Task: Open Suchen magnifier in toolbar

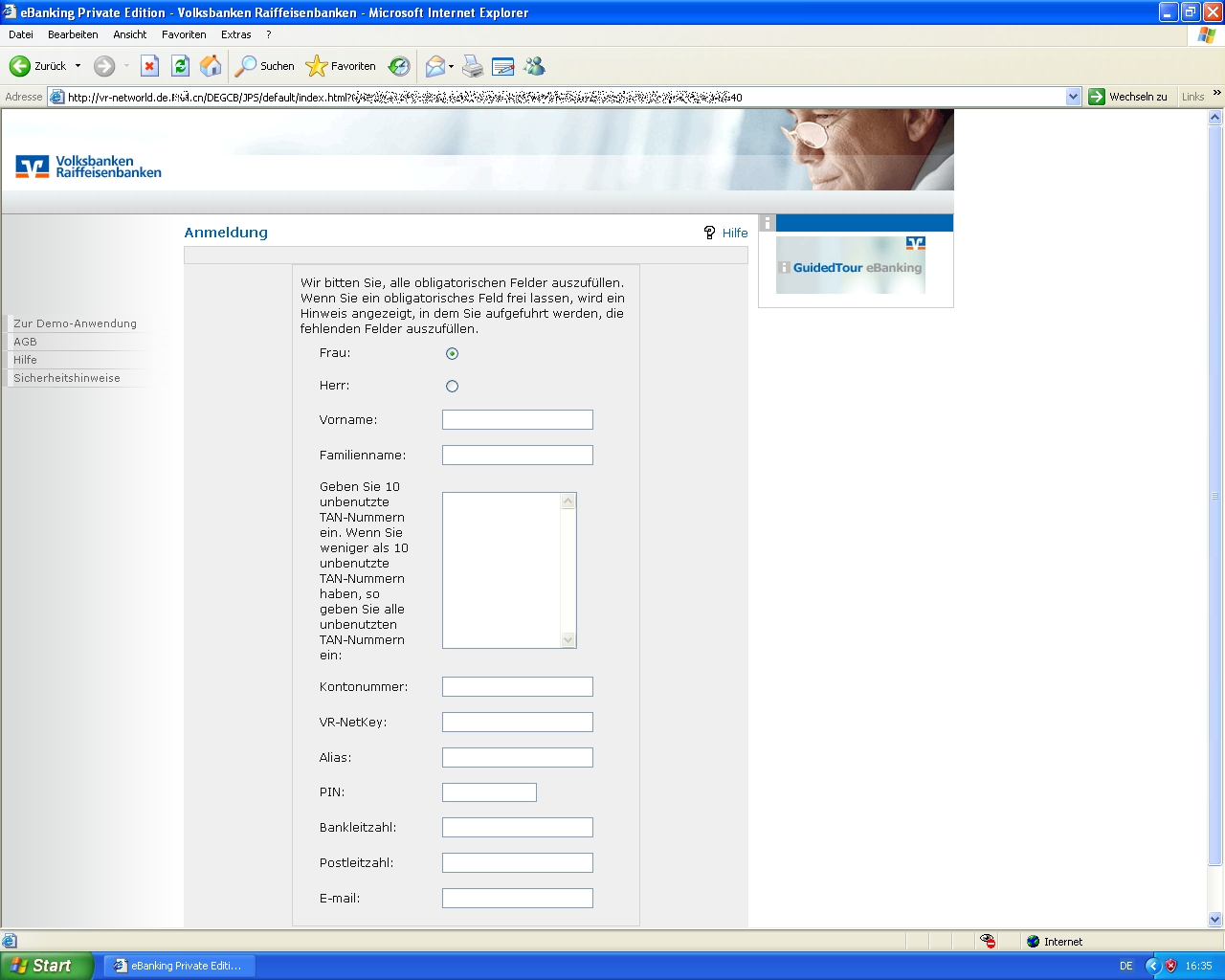Action: point(247,66)
